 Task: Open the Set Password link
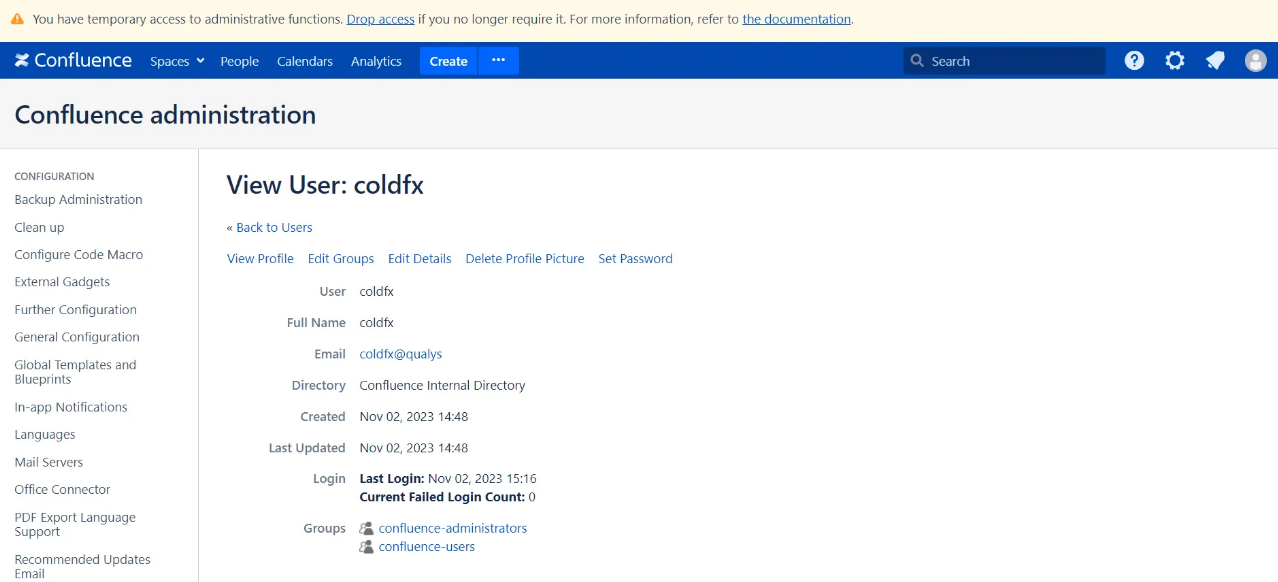click(635, 258)
